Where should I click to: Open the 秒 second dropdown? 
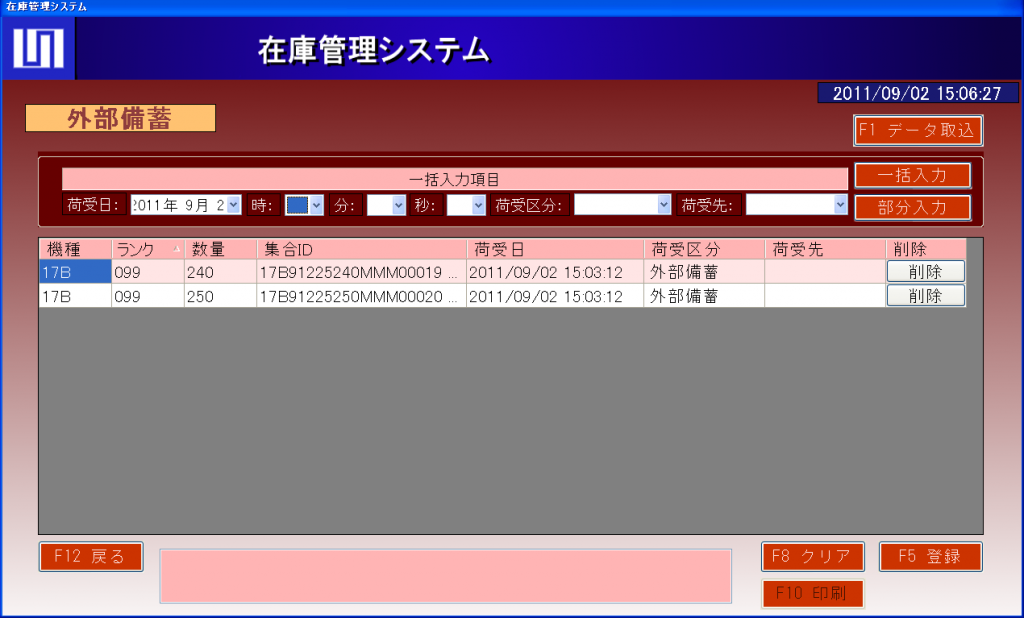click(x=478, y=205)
